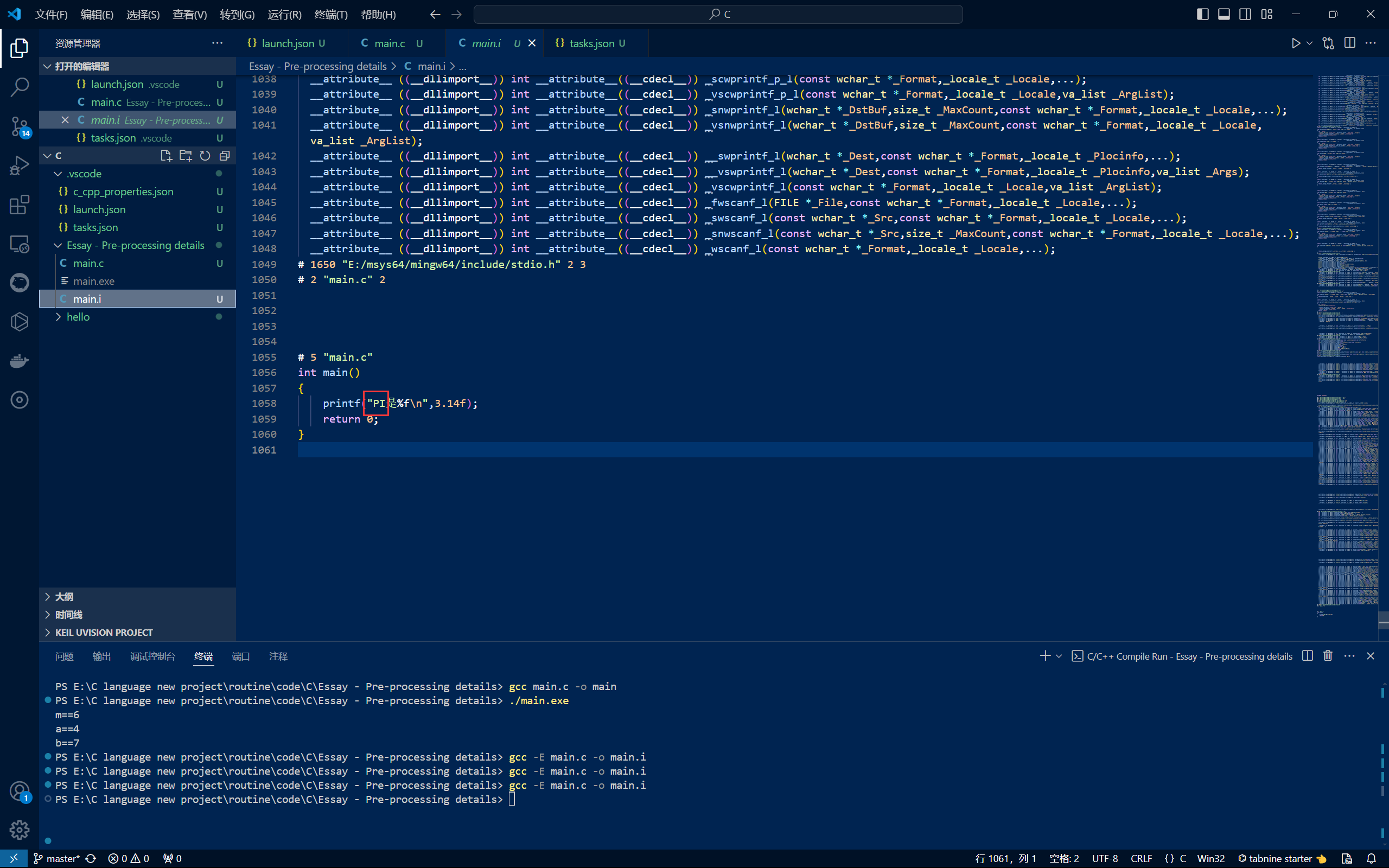Go back in navigation history
The width and height of the screenshot is (1389, 868).
435,14
